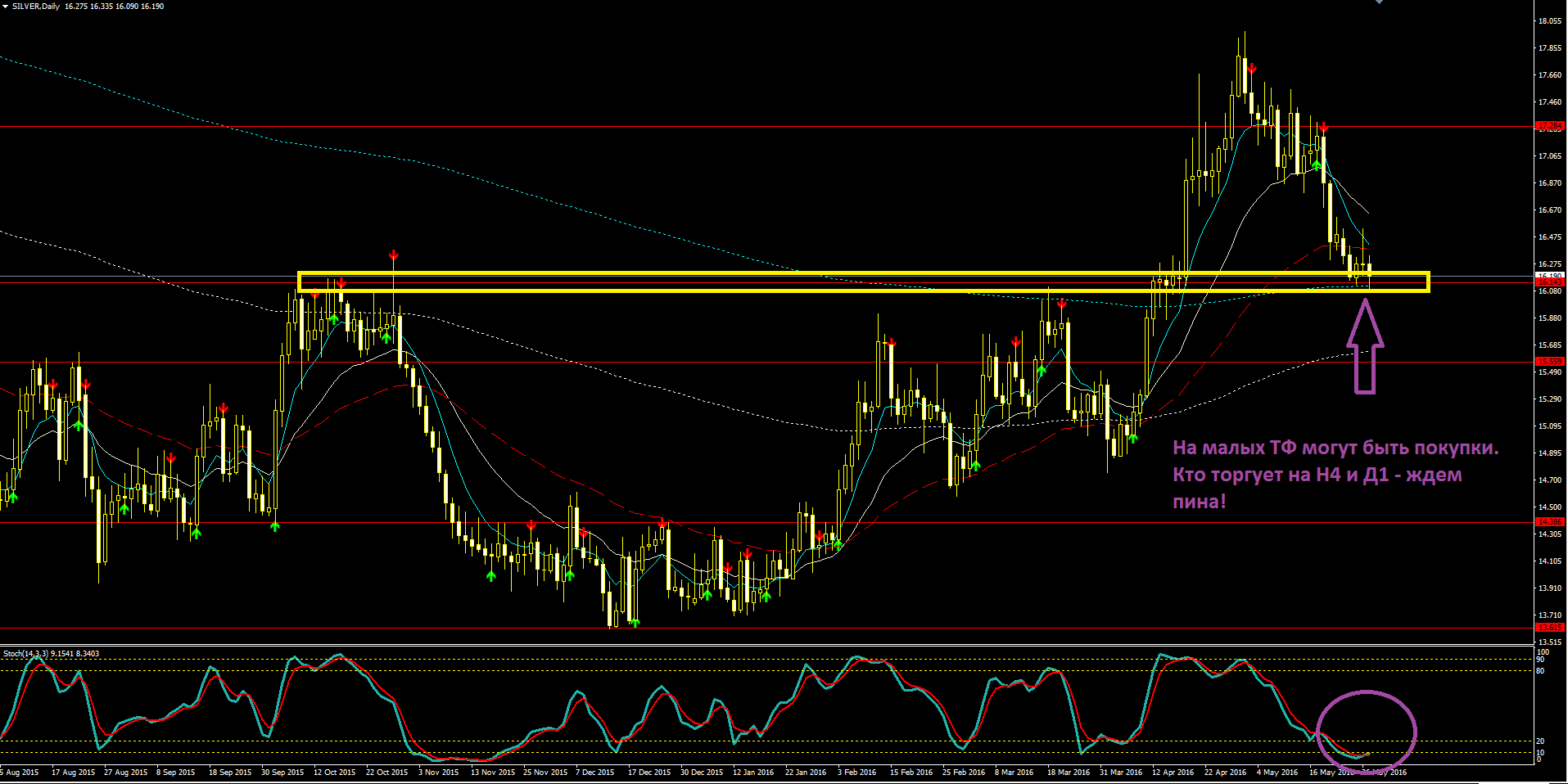Select the red 17.284 level price tag
This screenshot has height=784, width=1568.
click(1551, 126)
